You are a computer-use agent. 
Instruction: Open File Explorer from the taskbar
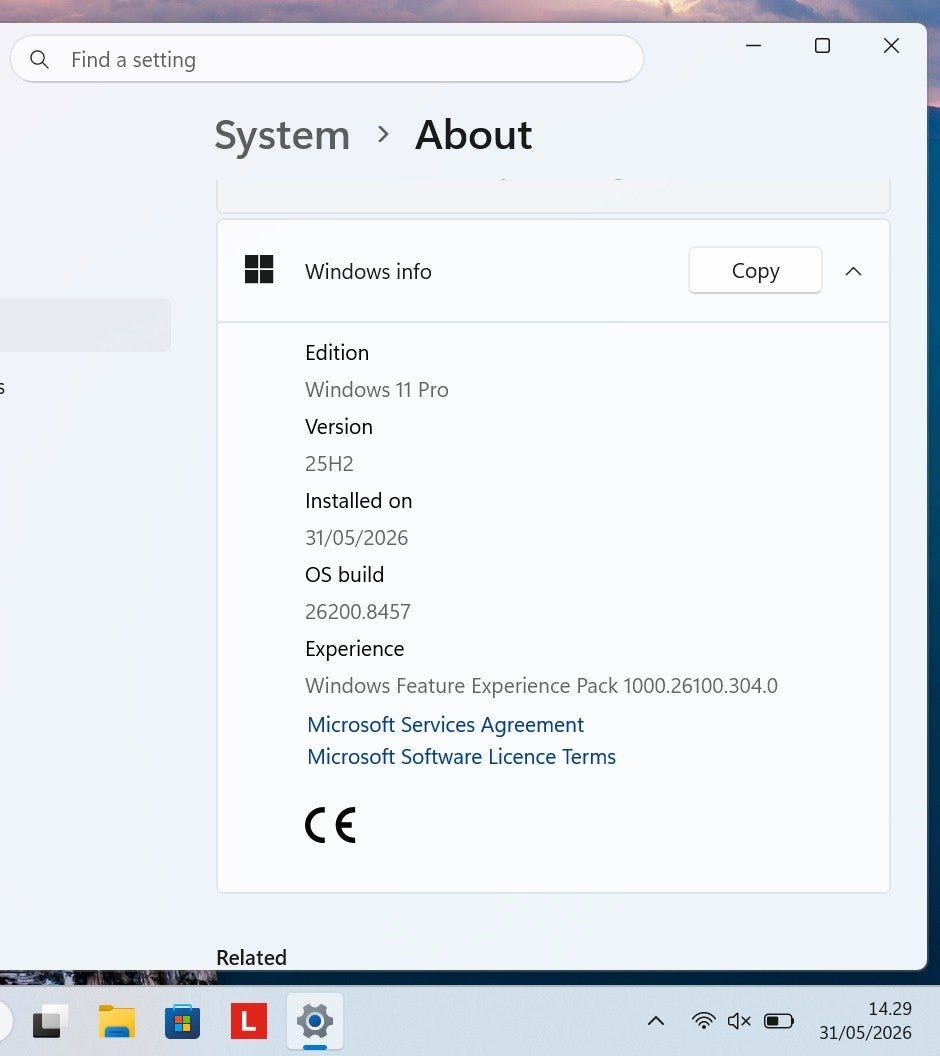pyautogui.click(x=117, y=1022)
